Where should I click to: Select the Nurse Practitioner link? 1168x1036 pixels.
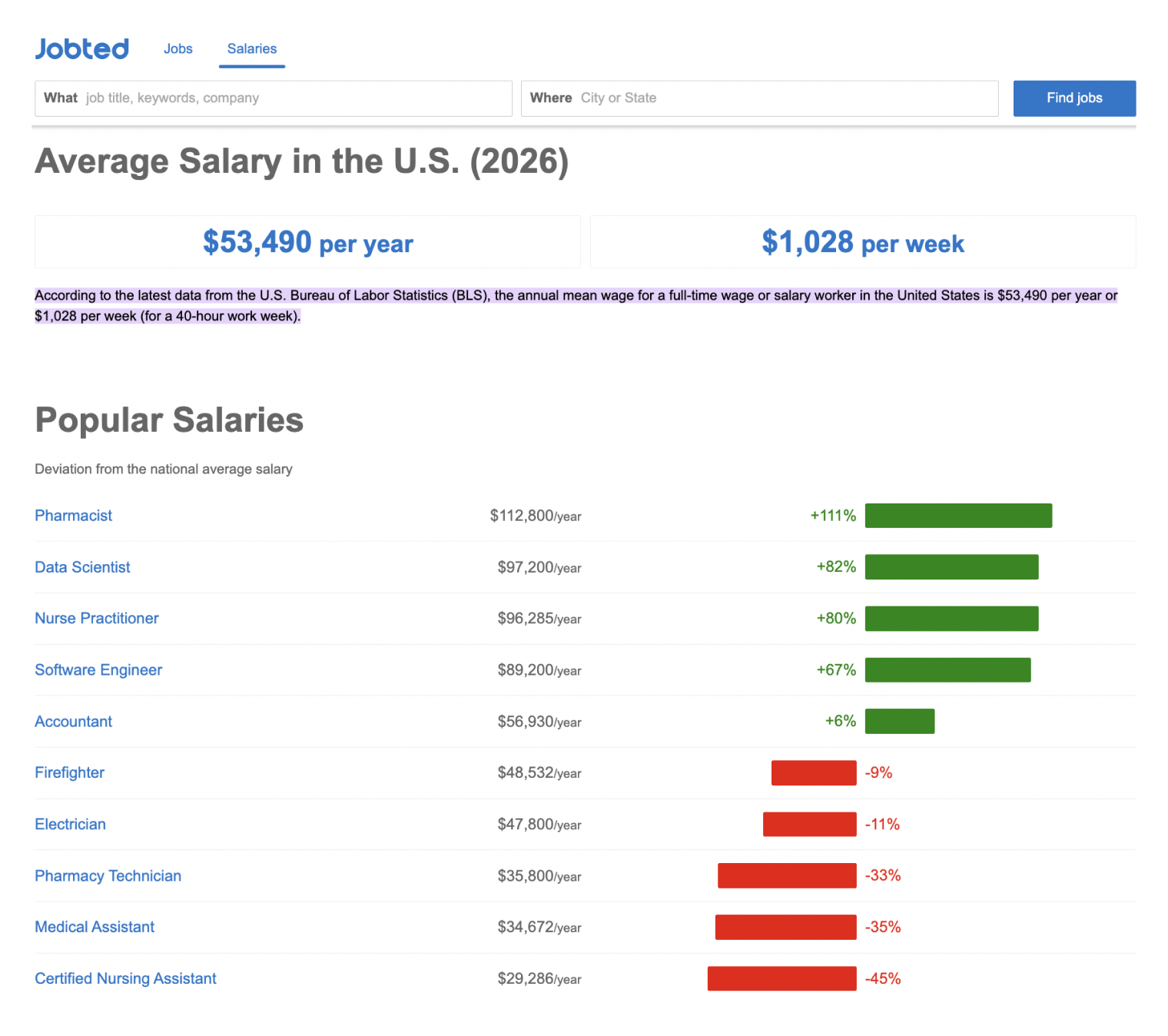[96, 619]
